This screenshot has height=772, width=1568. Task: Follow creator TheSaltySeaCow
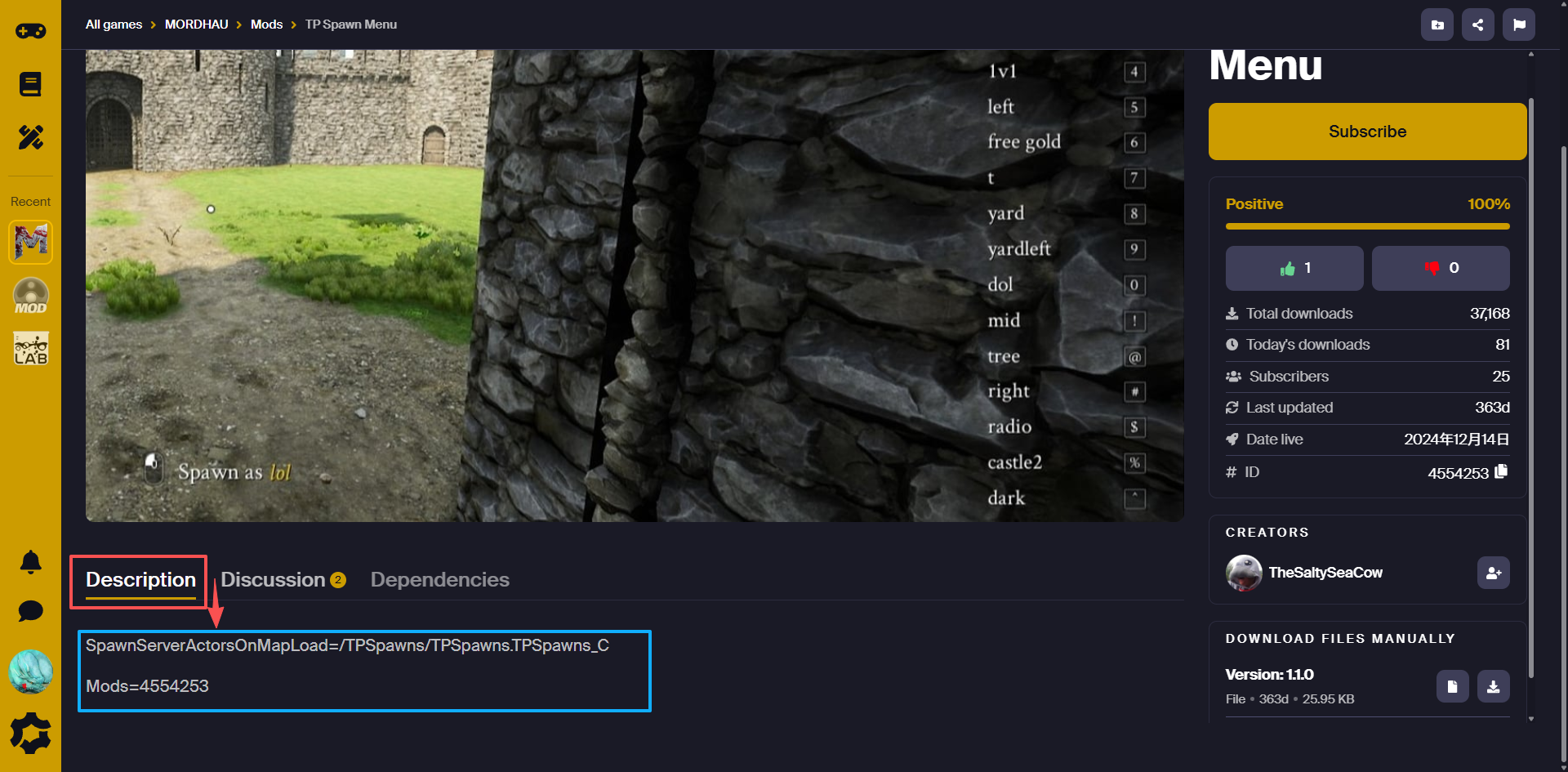pos(1493,573)
